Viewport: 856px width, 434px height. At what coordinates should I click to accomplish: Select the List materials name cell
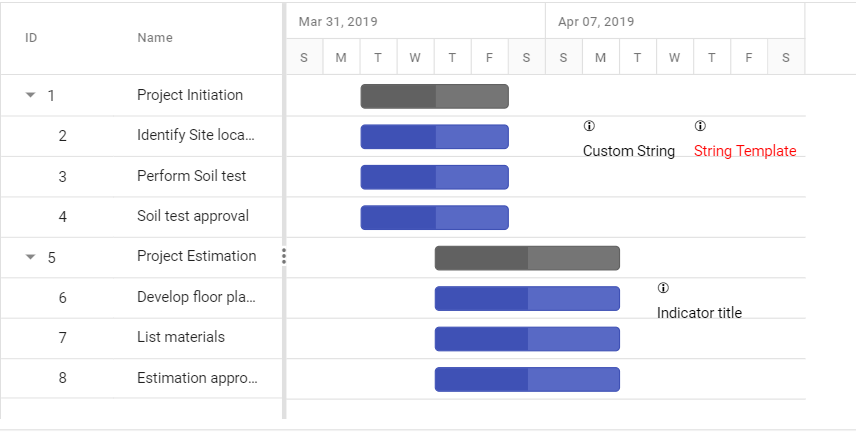[x=181, y=337]
